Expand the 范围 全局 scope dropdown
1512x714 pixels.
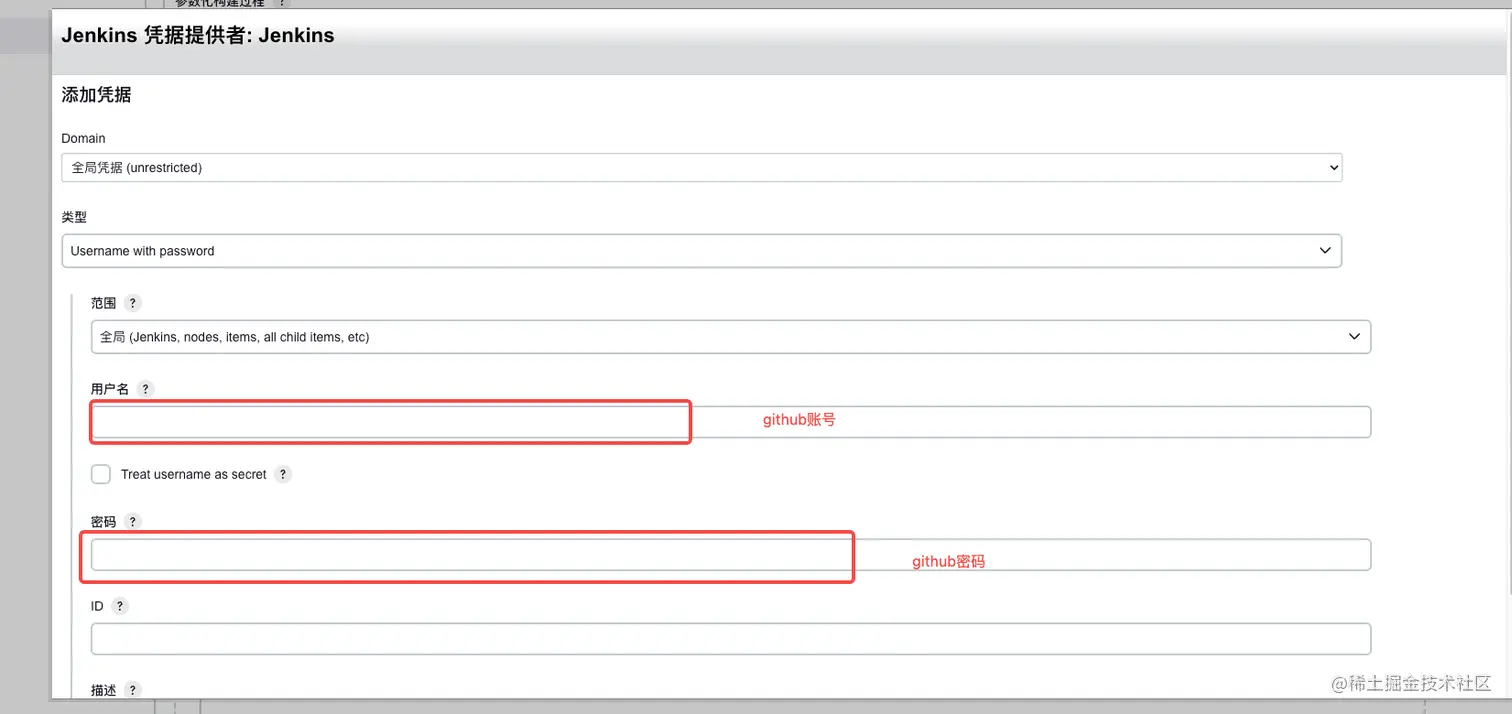[x=731, y=337]
